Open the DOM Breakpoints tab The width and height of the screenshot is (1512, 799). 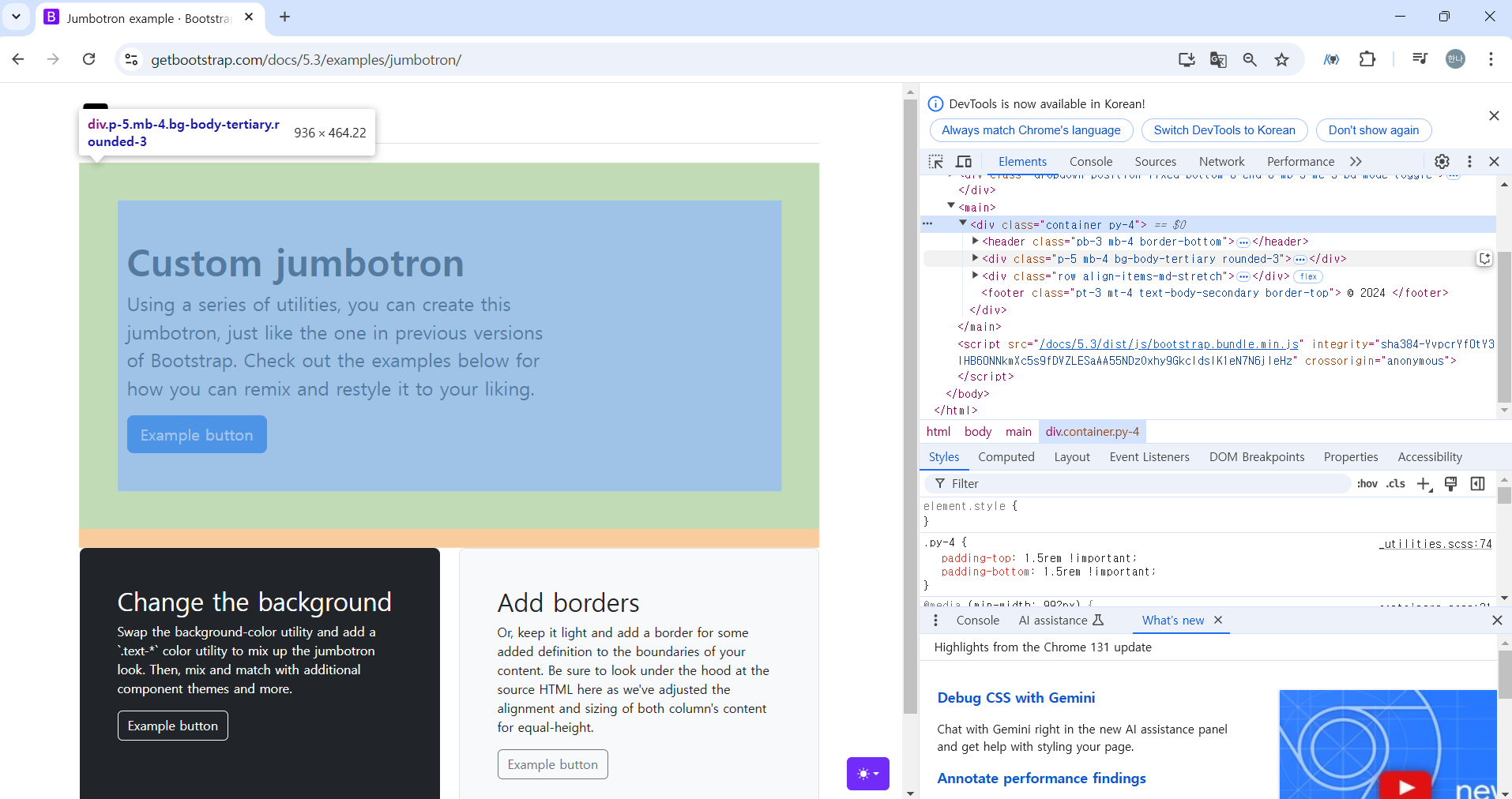point(1256,457)
